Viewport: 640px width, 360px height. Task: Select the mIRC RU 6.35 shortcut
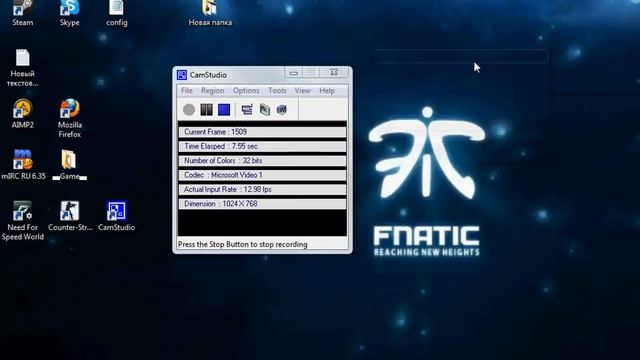(x=23, y=165)
